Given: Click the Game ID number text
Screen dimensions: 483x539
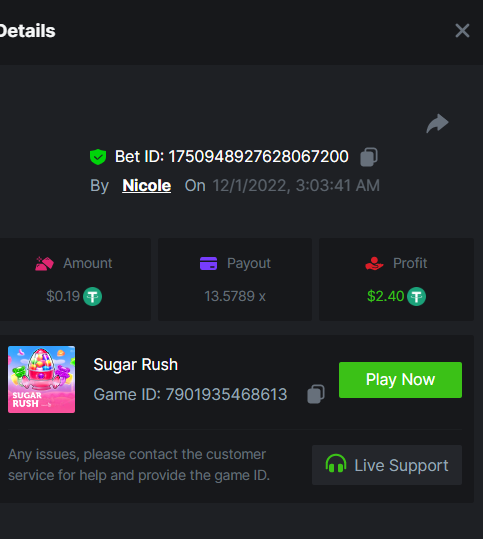Looking at the screenshot, I should click(x=226, y=395).
